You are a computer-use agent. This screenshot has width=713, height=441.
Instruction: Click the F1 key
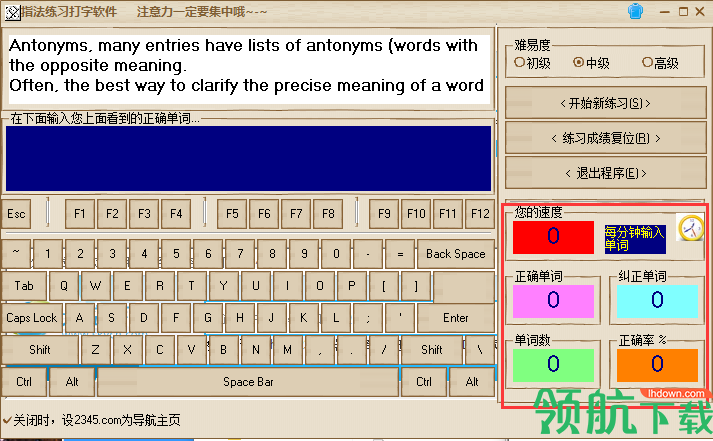coord(80,214)
